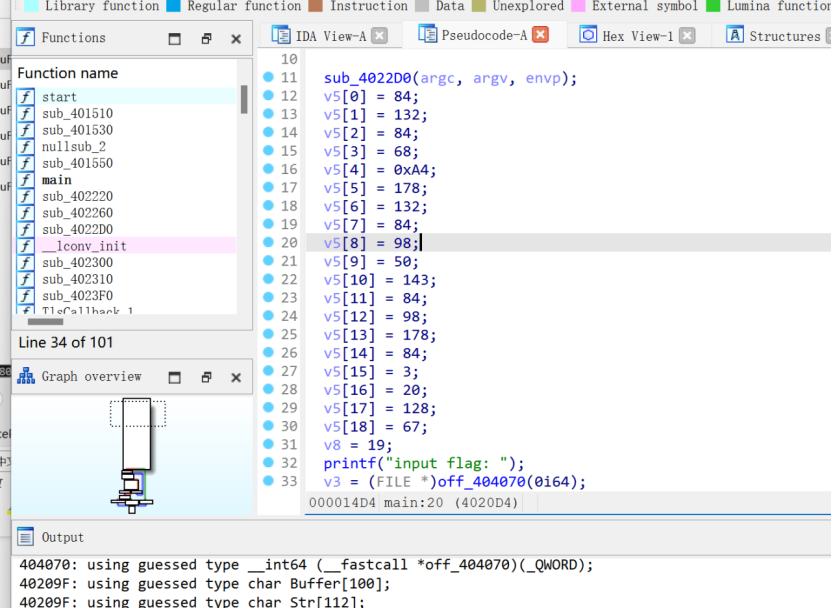The height and width of the screenshot is (608, 831).
Task: Click the External symbol color swatch
Action: pos(578,6)
